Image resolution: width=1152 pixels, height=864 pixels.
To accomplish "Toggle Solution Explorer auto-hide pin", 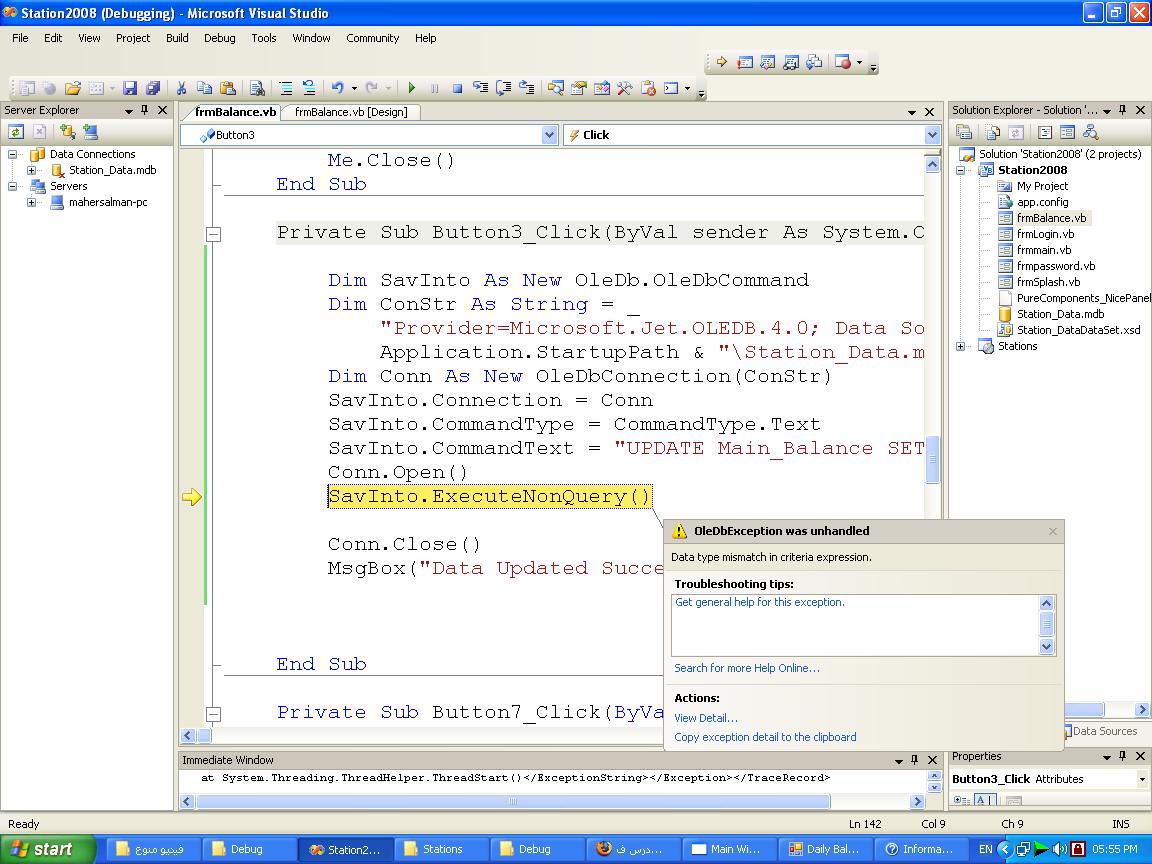I will 1123,110.
